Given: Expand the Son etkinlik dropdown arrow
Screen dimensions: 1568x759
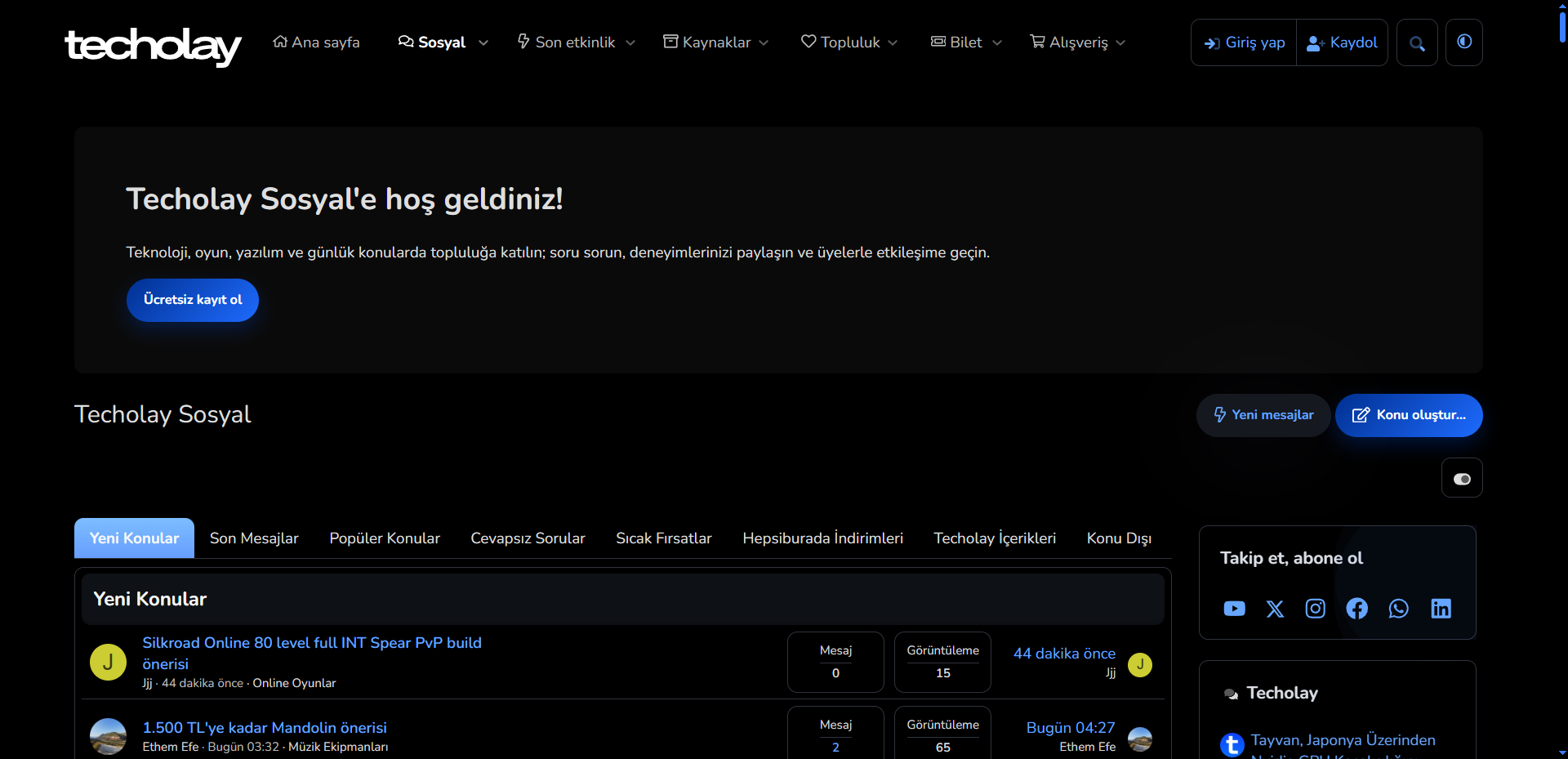Looking at the screenshot, I should (x=630, y=43).
